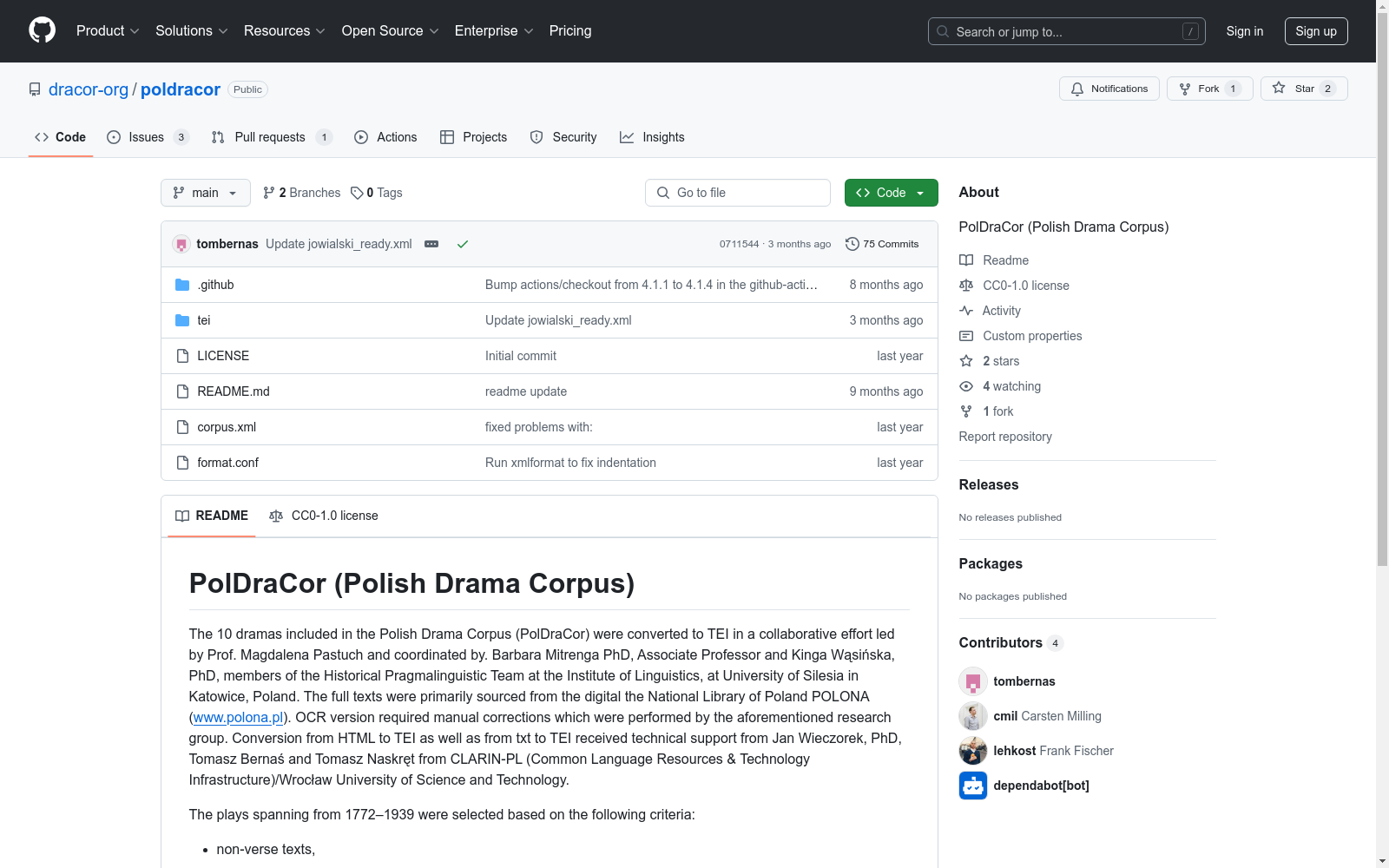View the green check status icon
1389x868 pixels.
pyautogui.click(x=463, y=244)
